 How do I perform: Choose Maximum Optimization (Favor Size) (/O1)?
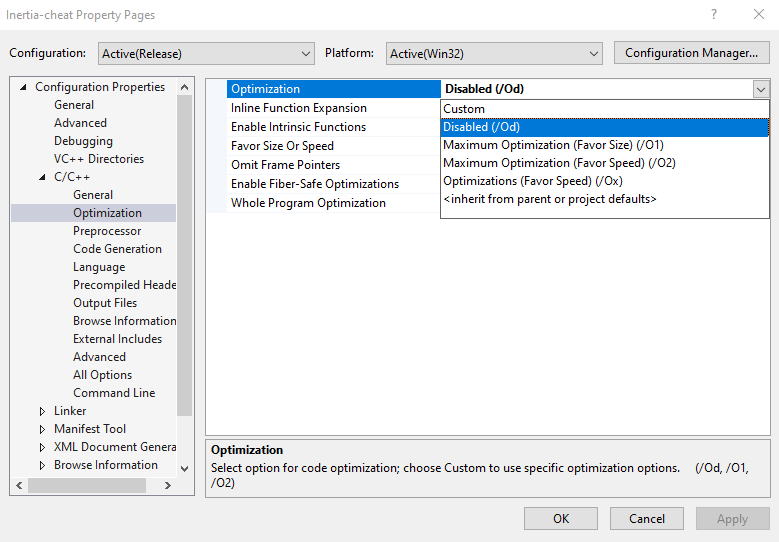[553, 145]
